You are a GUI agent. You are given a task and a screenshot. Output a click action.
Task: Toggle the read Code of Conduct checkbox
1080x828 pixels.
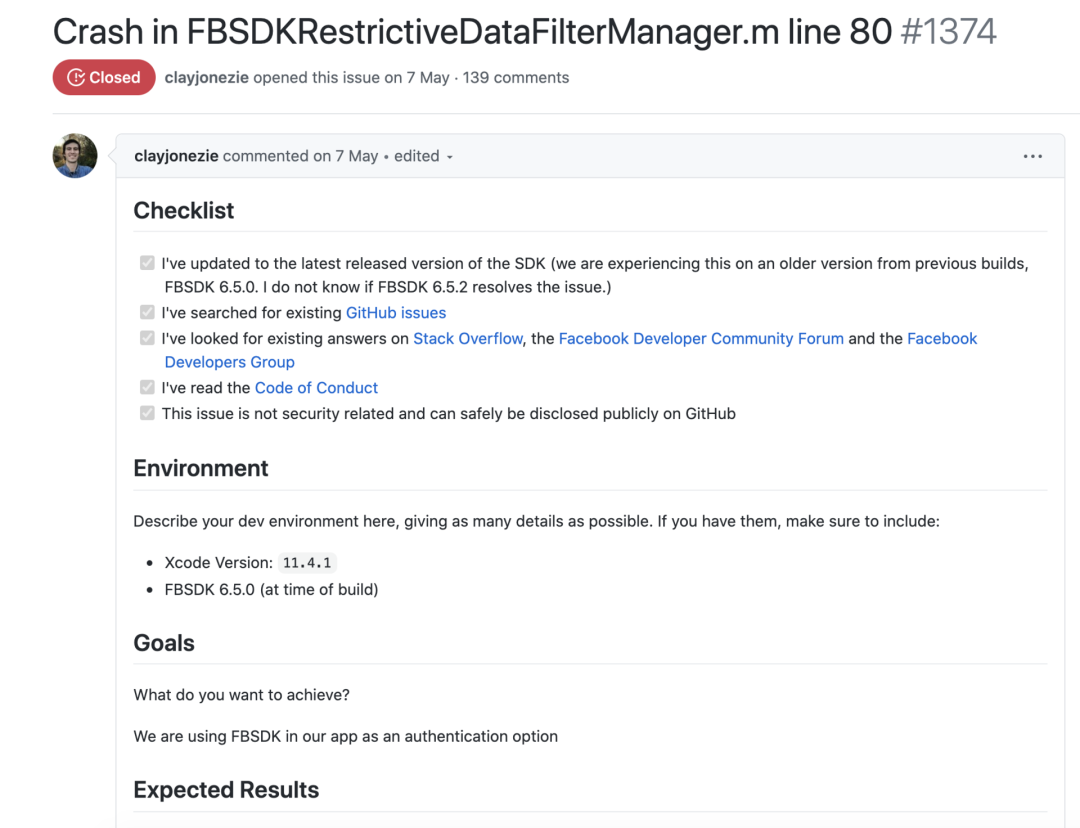pos(147,387)
